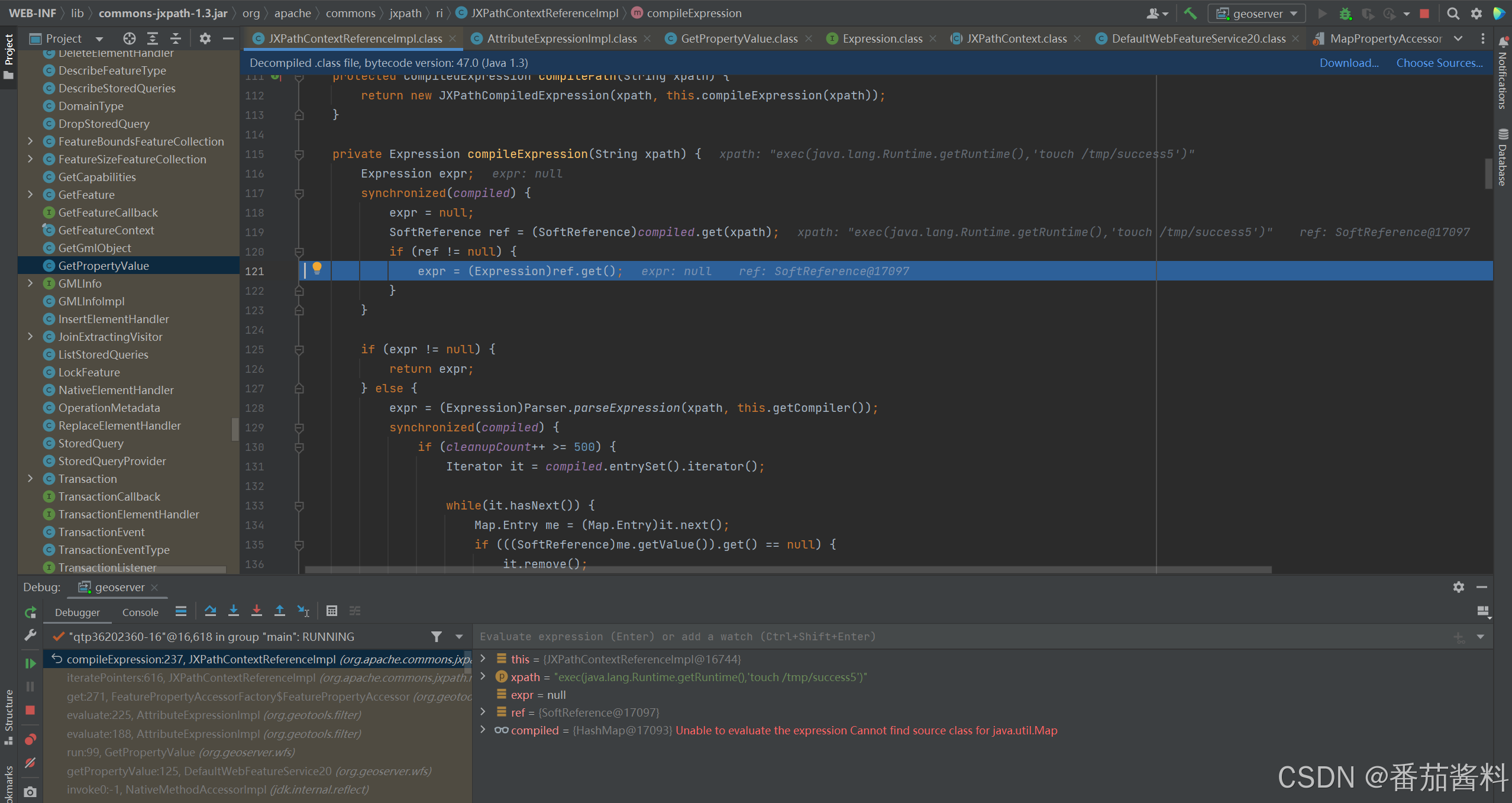The width and height of the screenshot is (1512, 803).
Task: Select StoredQueryProvider in project tree
Action: tap(112, 461)
